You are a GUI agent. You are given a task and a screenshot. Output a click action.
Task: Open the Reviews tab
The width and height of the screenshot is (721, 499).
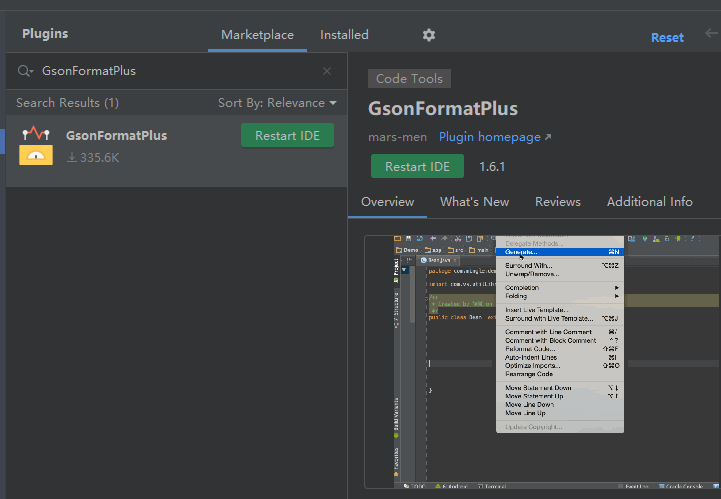(x=557, y=202)
